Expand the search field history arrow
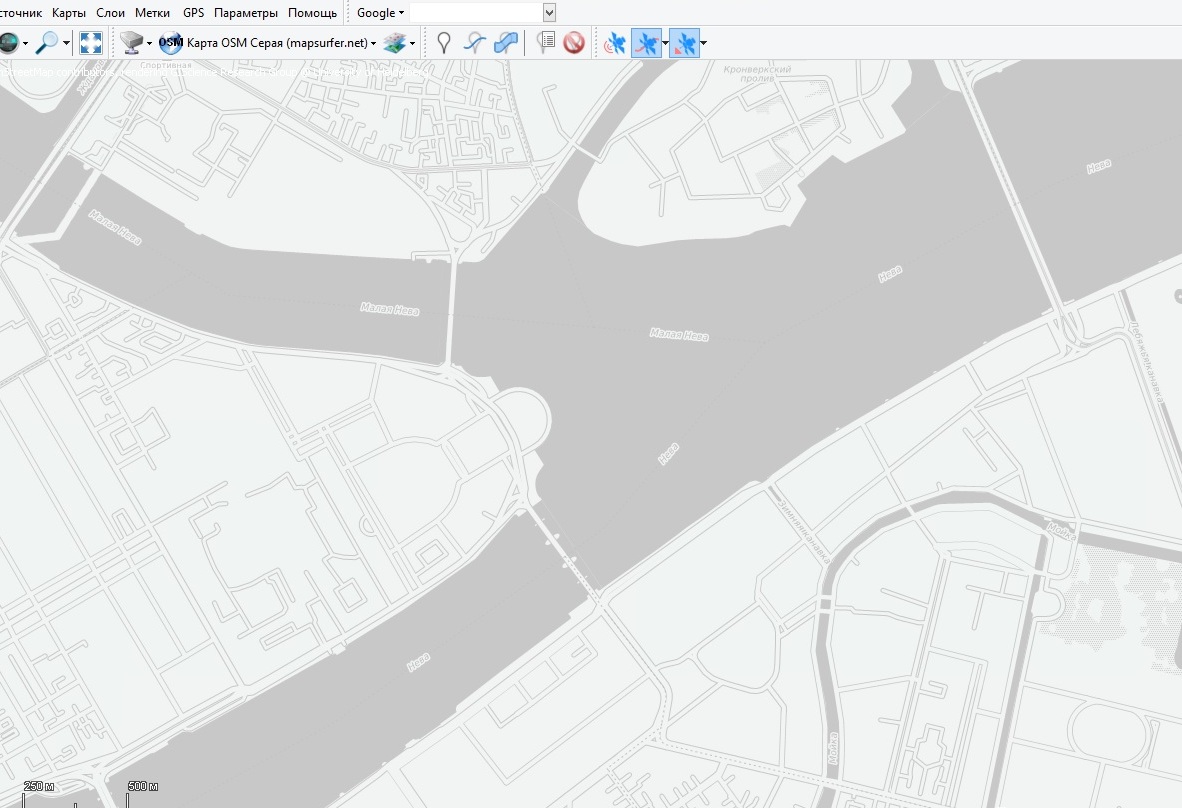 (549, 13)
